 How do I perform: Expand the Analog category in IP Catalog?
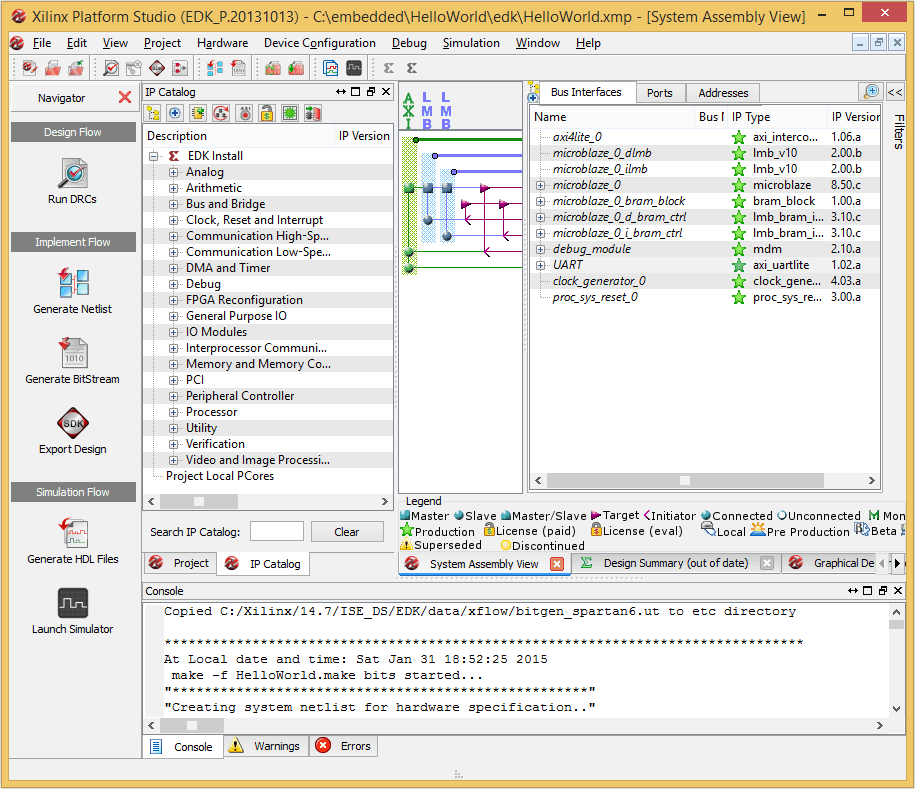[173, 172]
